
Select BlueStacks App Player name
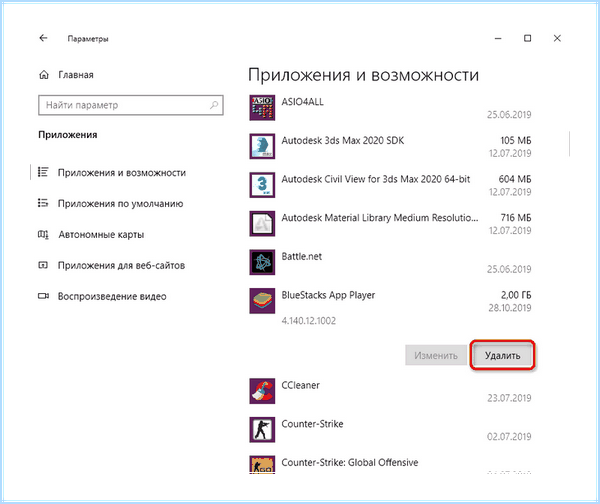point(328,295)
